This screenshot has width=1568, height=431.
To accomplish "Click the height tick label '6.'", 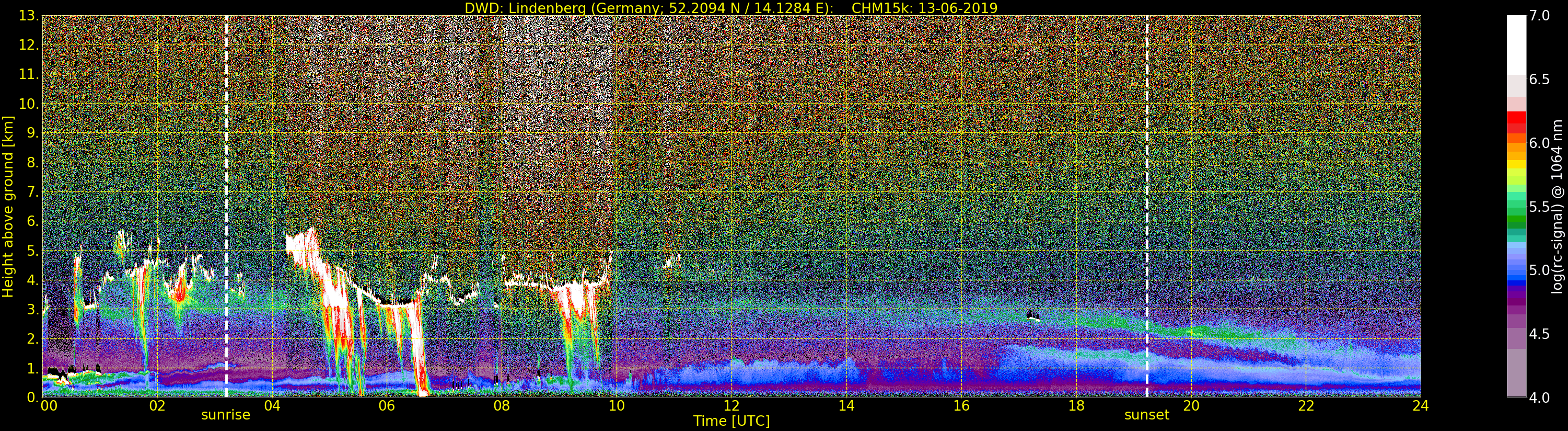I will pos(32,221).
